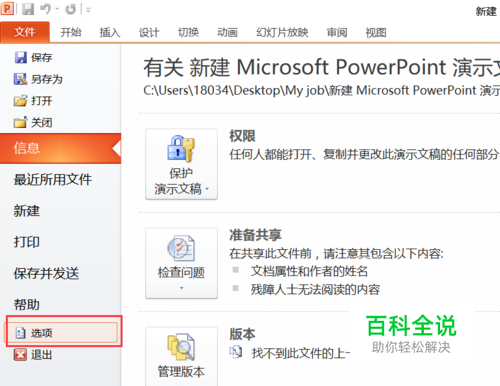Click the 管理版本 button label
500x386 pixels.
tap(181, 371)
